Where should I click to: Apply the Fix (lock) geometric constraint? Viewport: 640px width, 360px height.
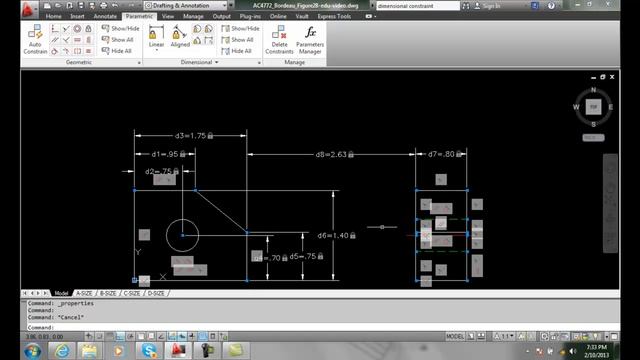tap(88, 29)
